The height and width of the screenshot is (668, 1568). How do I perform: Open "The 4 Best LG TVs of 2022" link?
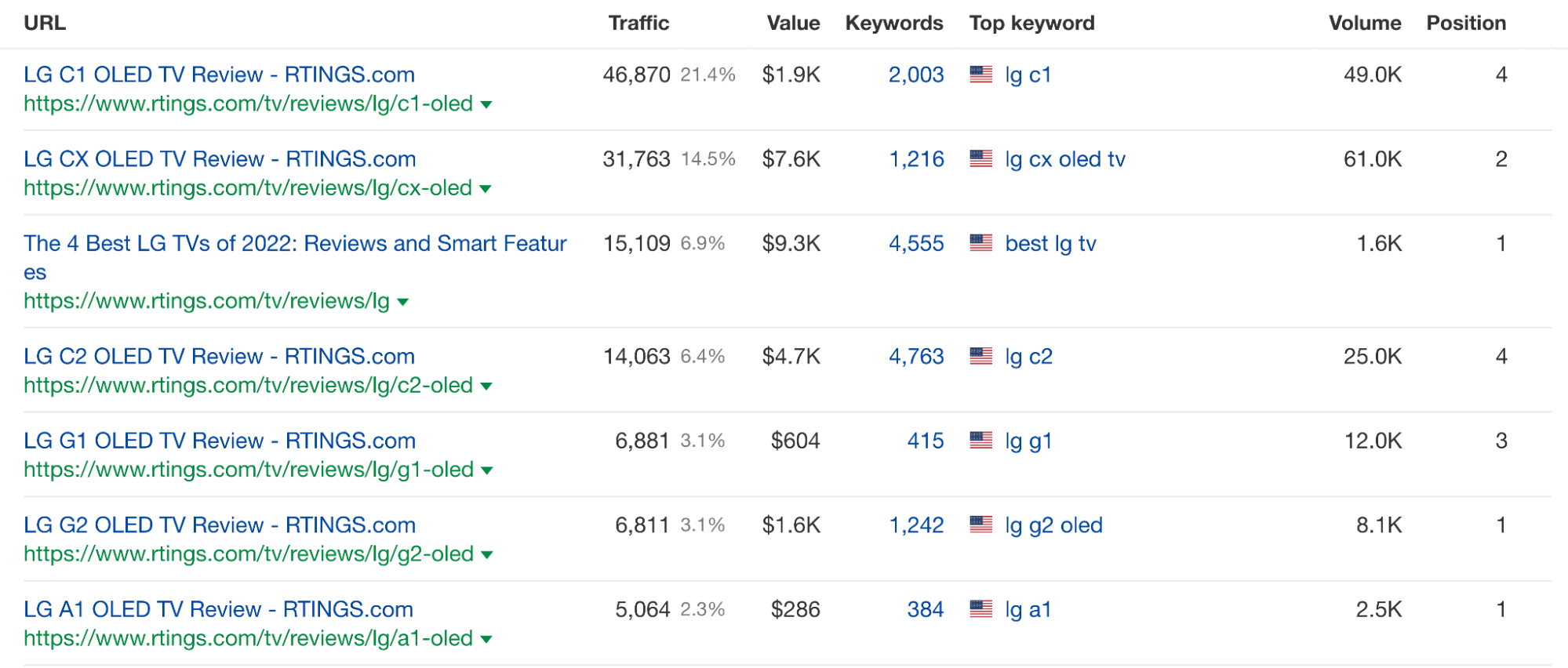(294, 244)
